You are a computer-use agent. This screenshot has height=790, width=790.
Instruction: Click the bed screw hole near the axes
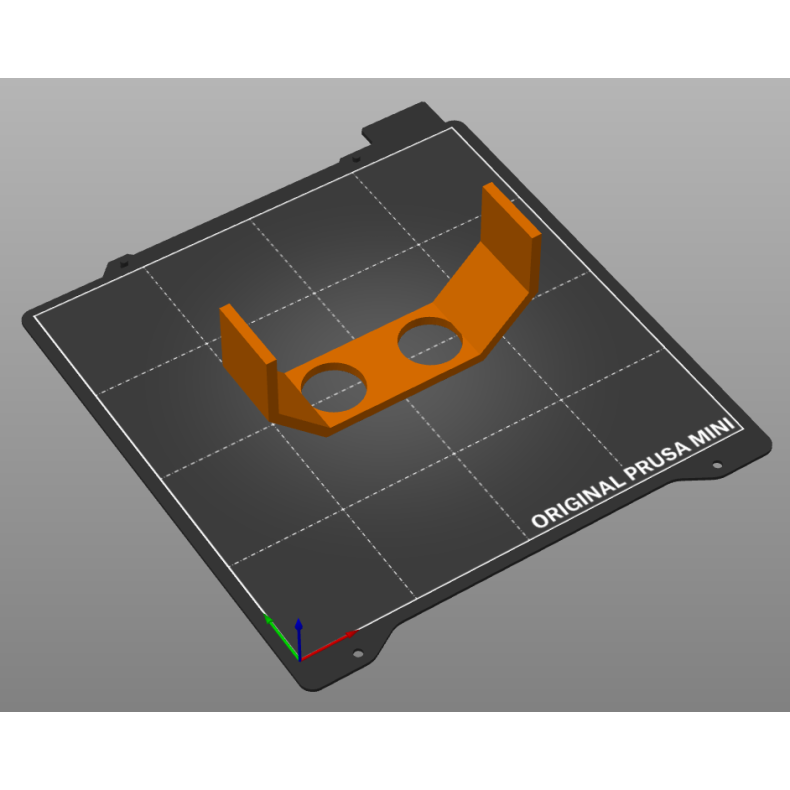tap(358, 654)
